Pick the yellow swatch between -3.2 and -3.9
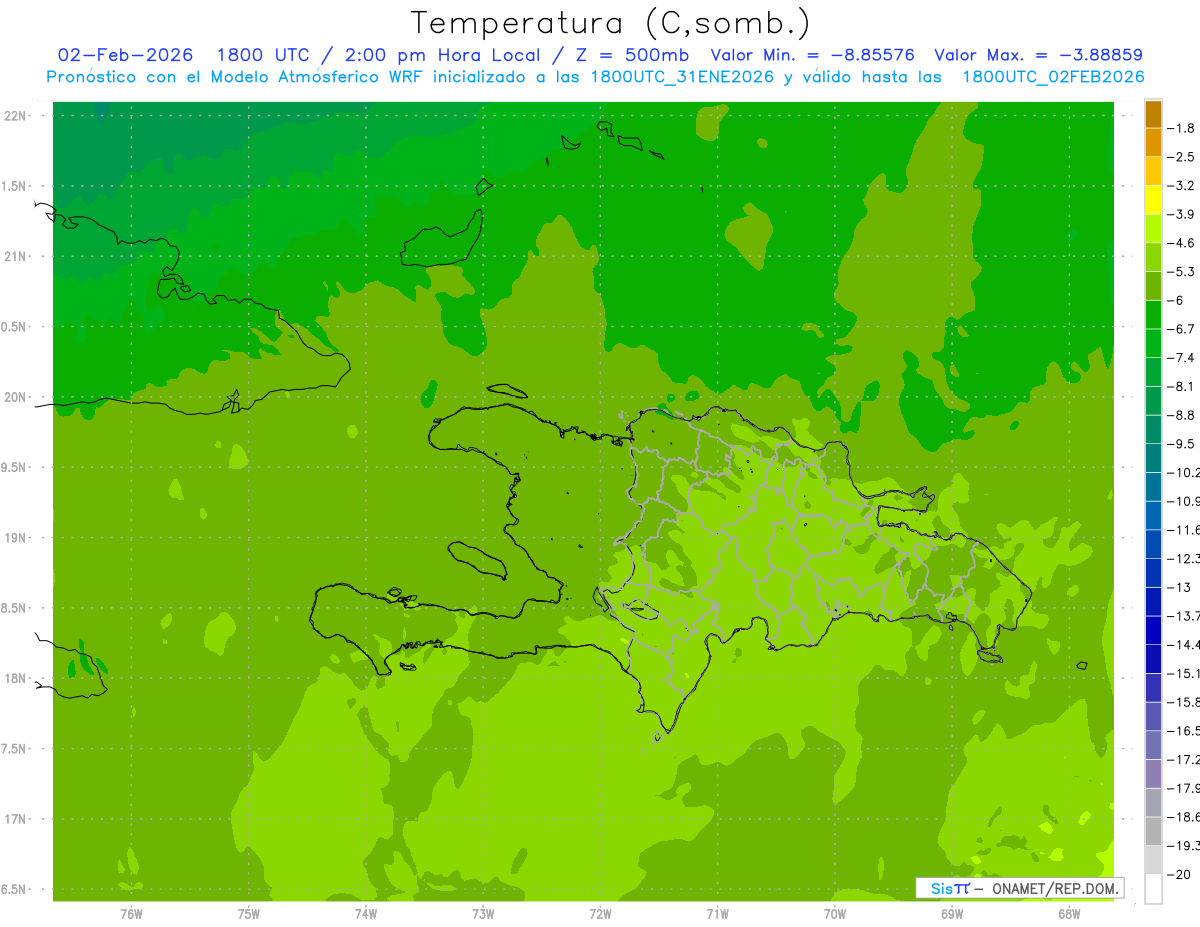This screenshot has width=1200, height=927. click(x=1153, y=200)
